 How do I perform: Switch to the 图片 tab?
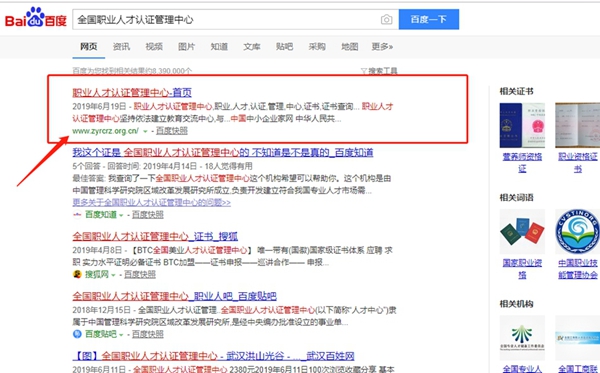pyautogui.click(x=187, y=47)
